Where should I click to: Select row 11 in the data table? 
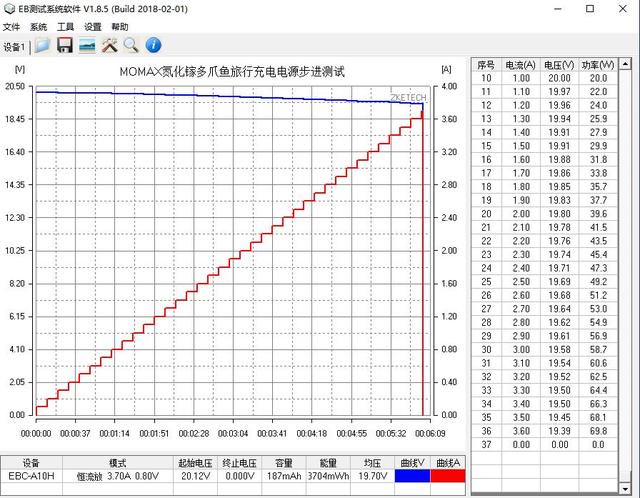pyautogui.click(x=545, y=91)
